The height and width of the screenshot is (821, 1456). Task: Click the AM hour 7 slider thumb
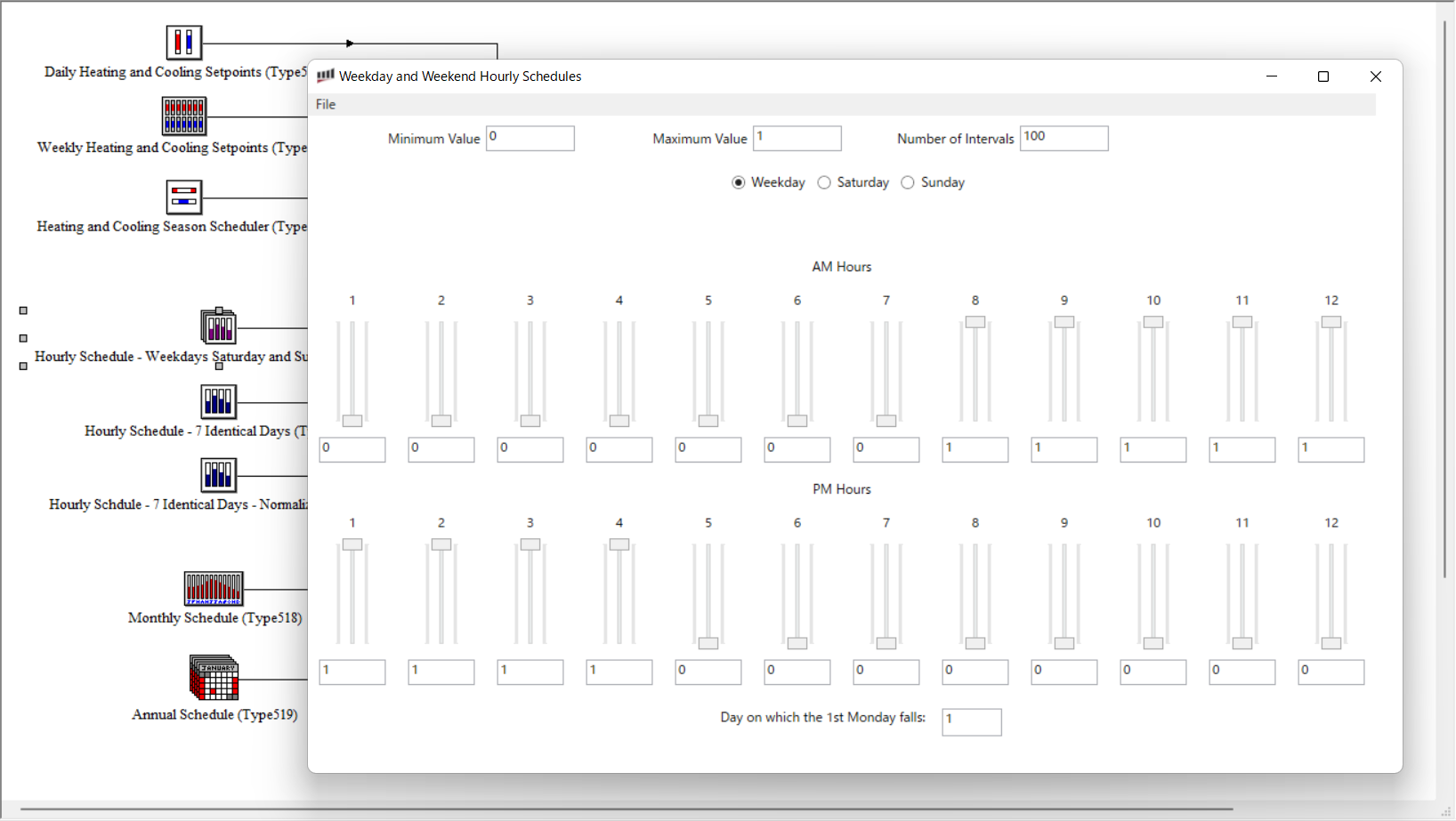click(886, 421)
